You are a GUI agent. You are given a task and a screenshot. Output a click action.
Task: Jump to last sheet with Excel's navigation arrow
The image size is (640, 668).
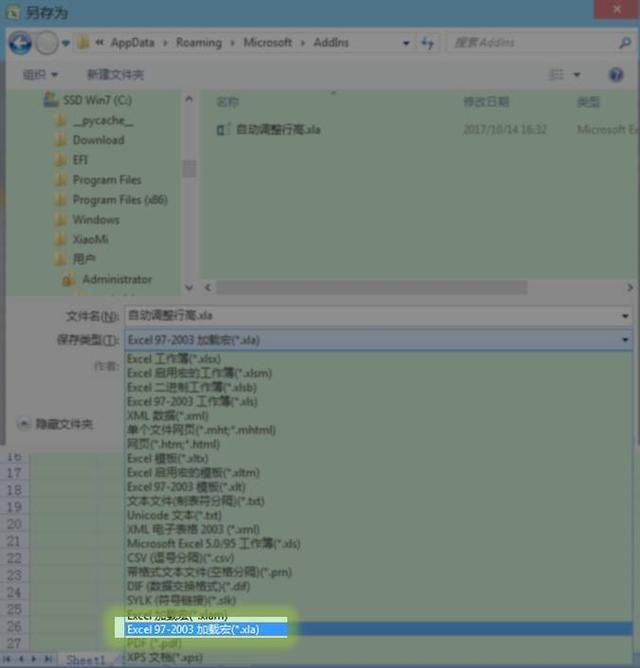tap(49, 659)
